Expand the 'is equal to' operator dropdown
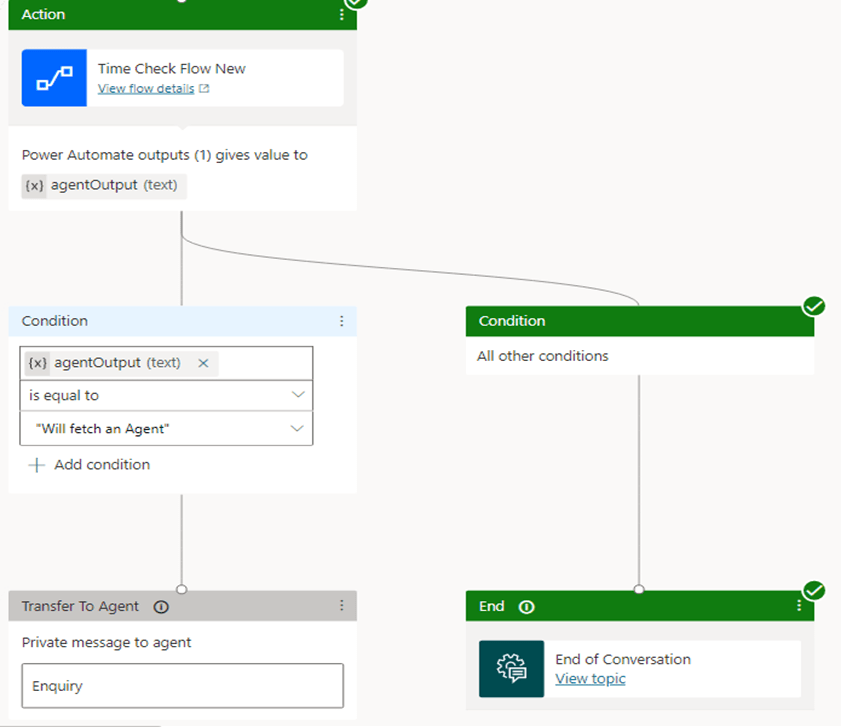This screenshot has width=841, height=727. pos(297,395)
